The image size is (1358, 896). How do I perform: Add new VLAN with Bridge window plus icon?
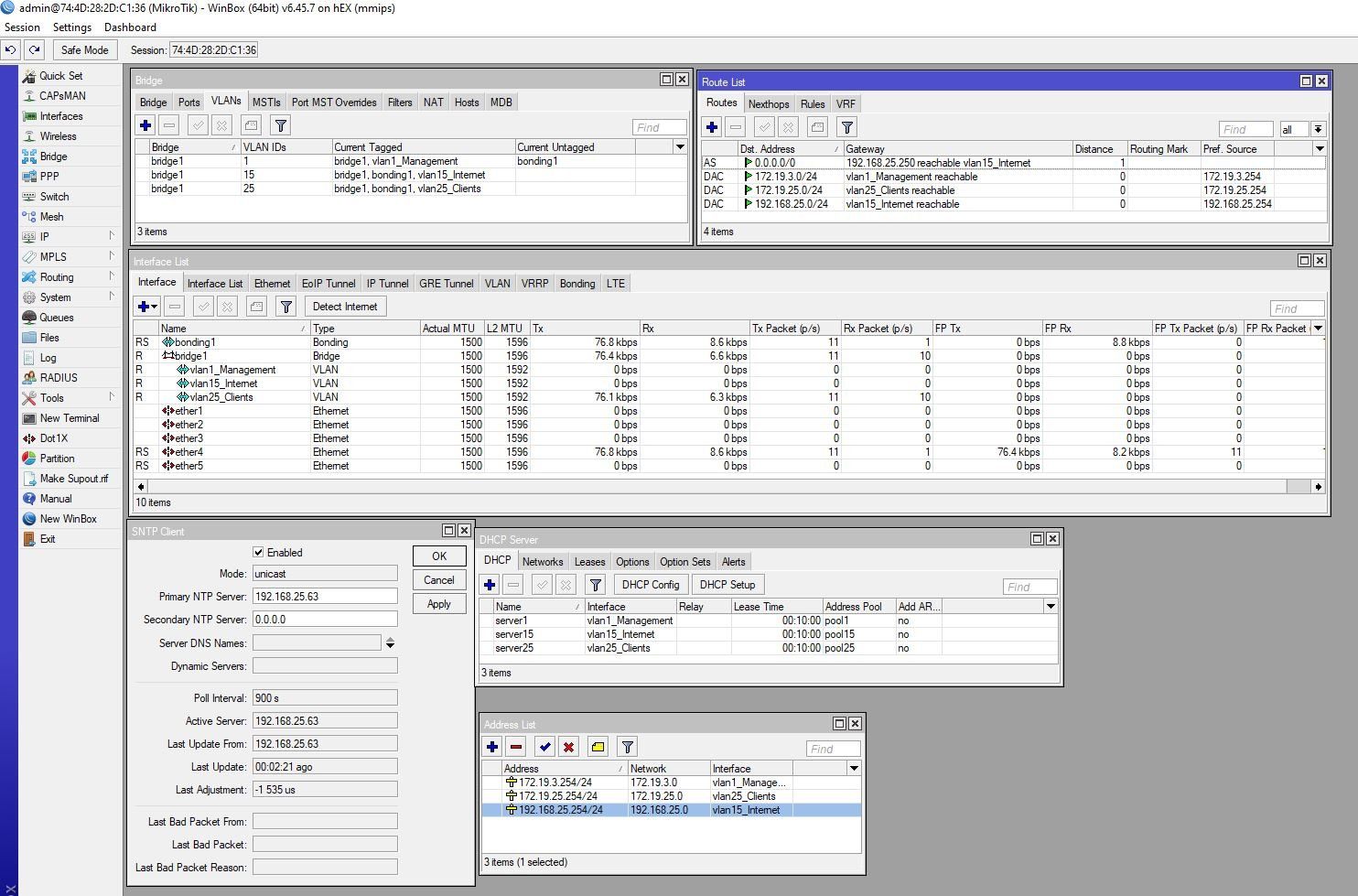point(145,125)
